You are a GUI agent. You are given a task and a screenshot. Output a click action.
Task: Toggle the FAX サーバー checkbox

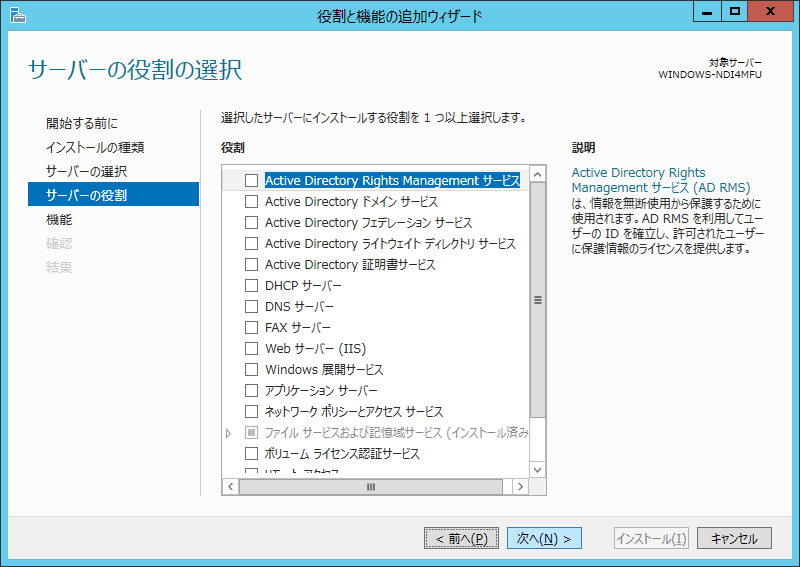click(x=251, y=328)
